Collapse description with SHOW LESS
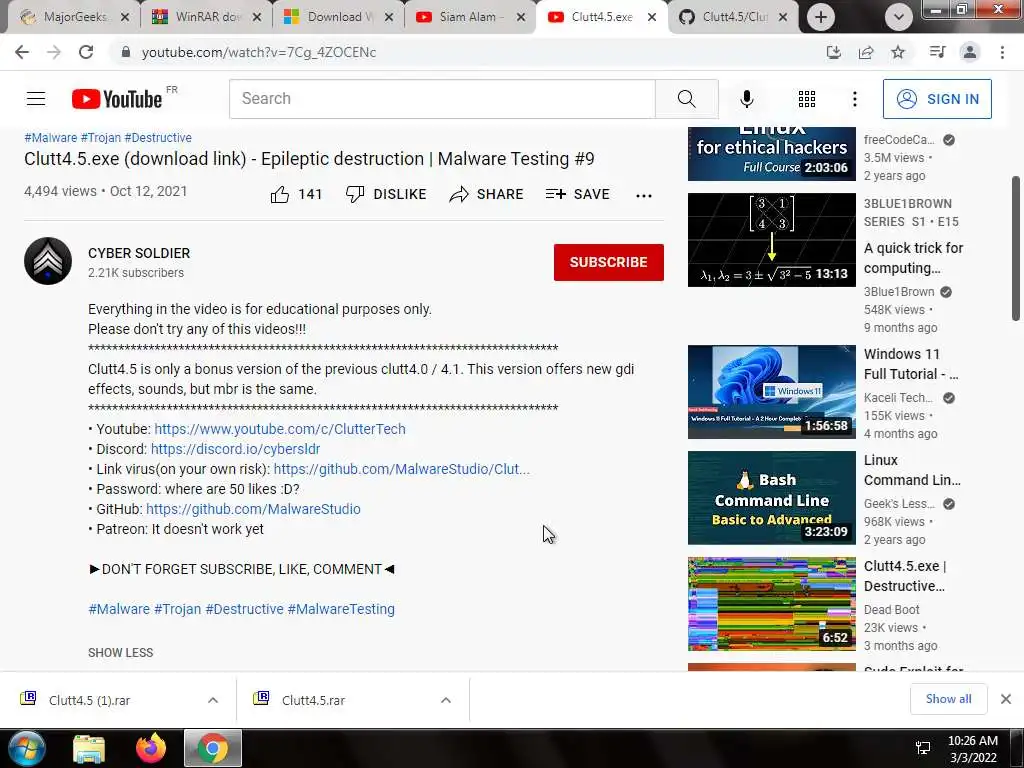Image resolution: width=1024 pixels, height=768 pixels. (120, 652)
